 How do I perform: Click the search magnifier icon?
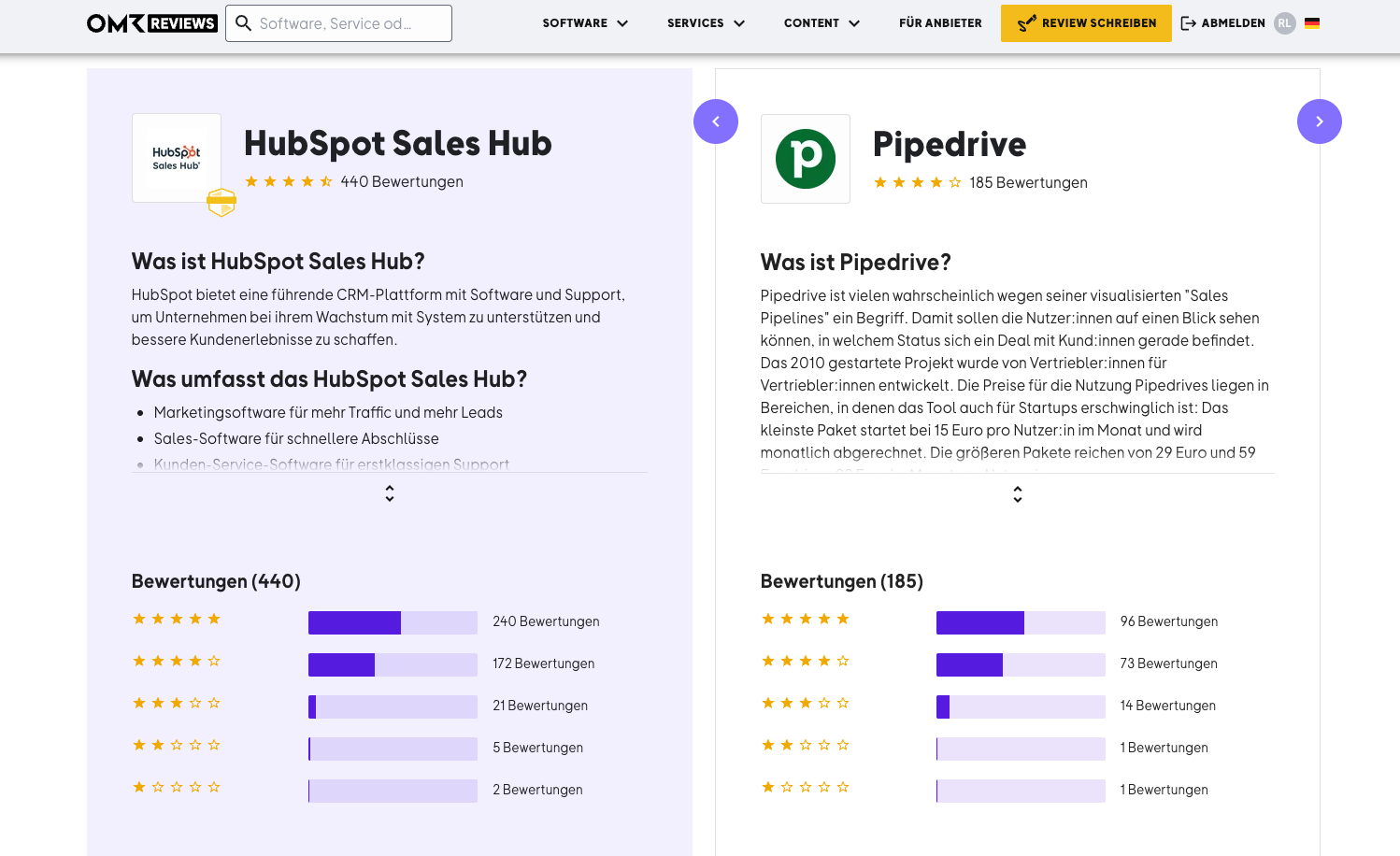[x=243, y=23]
